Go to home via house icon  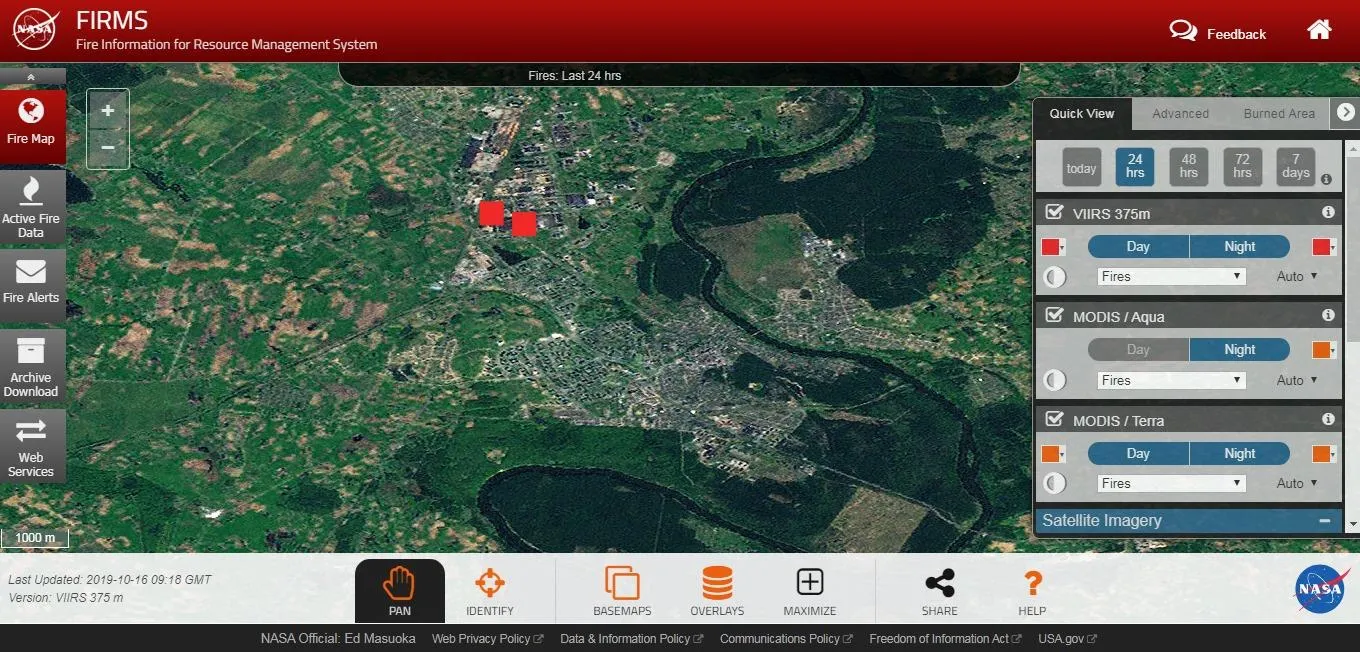coord(1319,30)
